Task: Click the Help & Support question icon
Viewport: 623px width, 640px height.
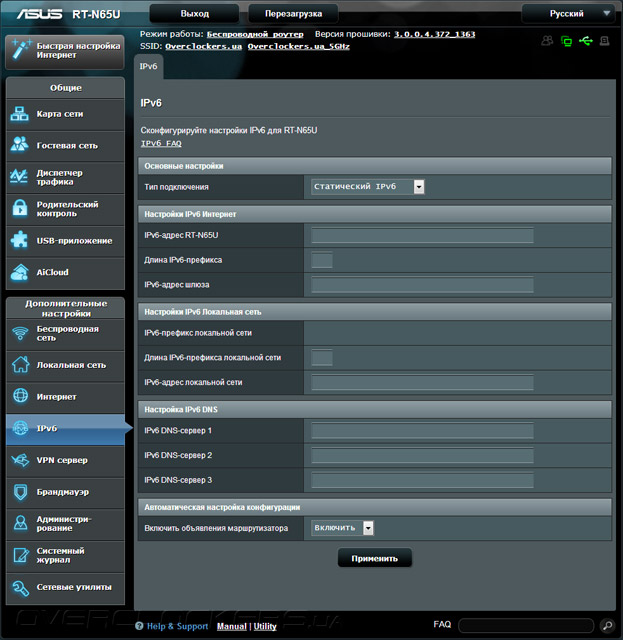Action: click(x=139, y=626)
